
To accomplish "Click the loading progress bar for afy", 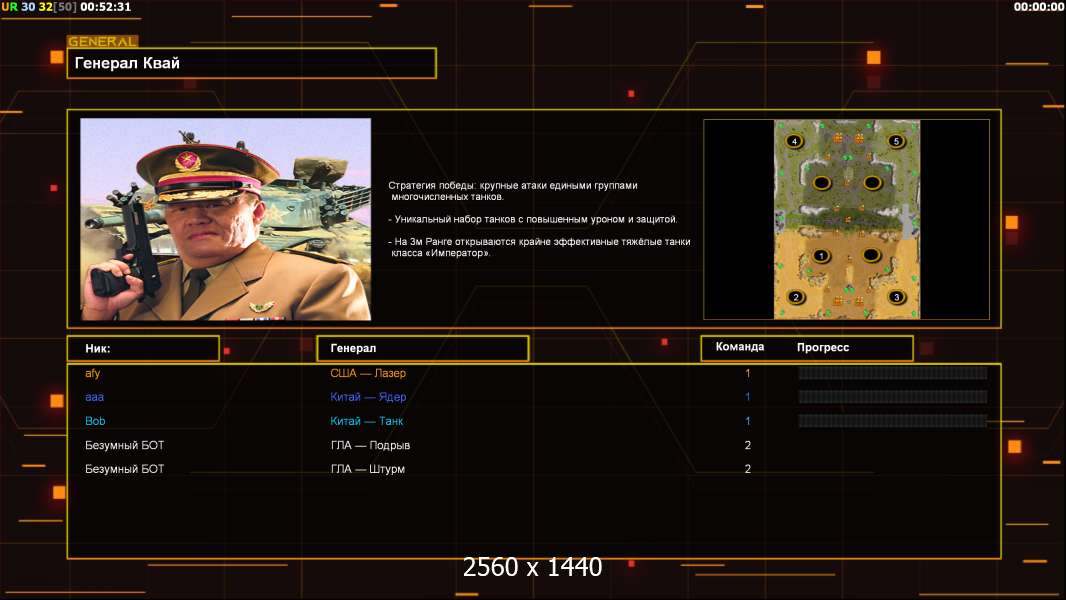I will [x=893, y=373].
